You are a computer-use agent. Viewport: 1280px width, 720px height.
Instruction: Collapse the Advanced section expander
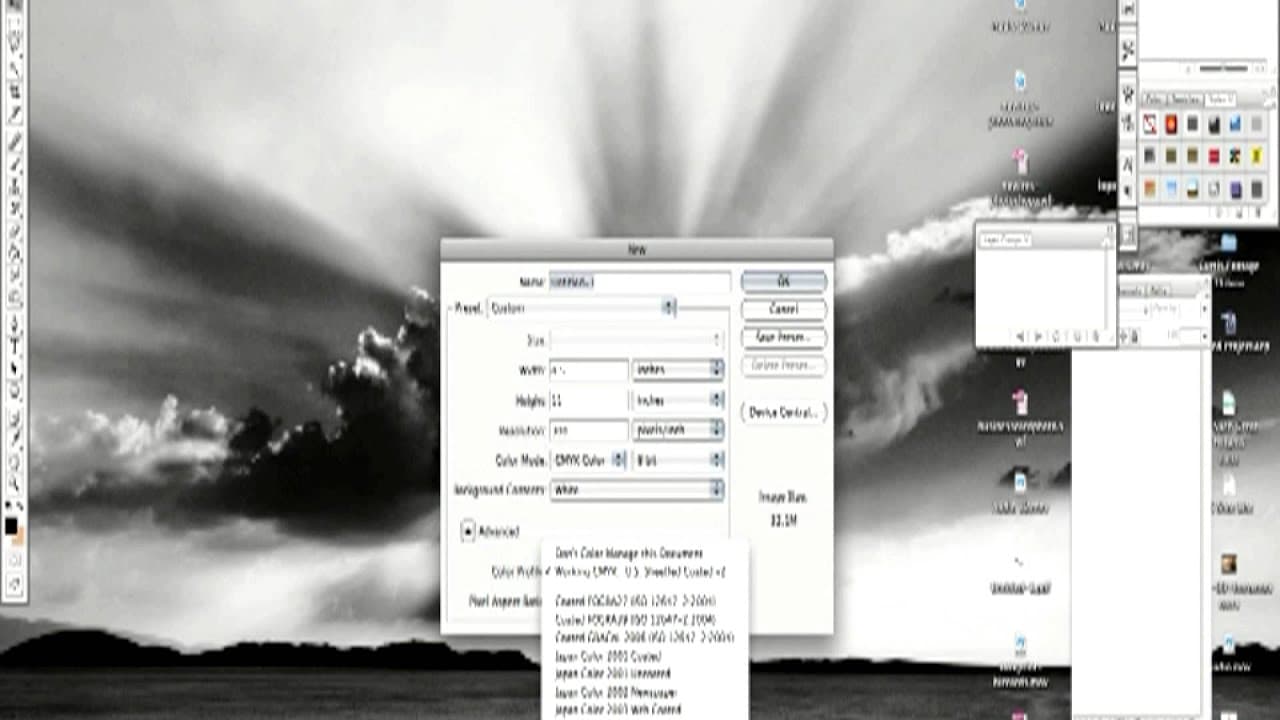click(467, 531)
